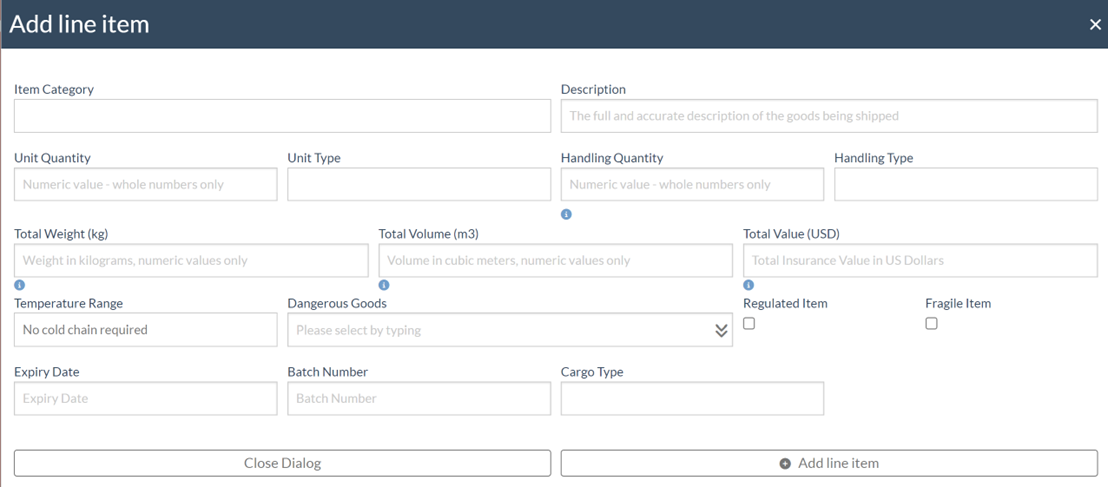Close the Add line item dialog via X

1095,25
